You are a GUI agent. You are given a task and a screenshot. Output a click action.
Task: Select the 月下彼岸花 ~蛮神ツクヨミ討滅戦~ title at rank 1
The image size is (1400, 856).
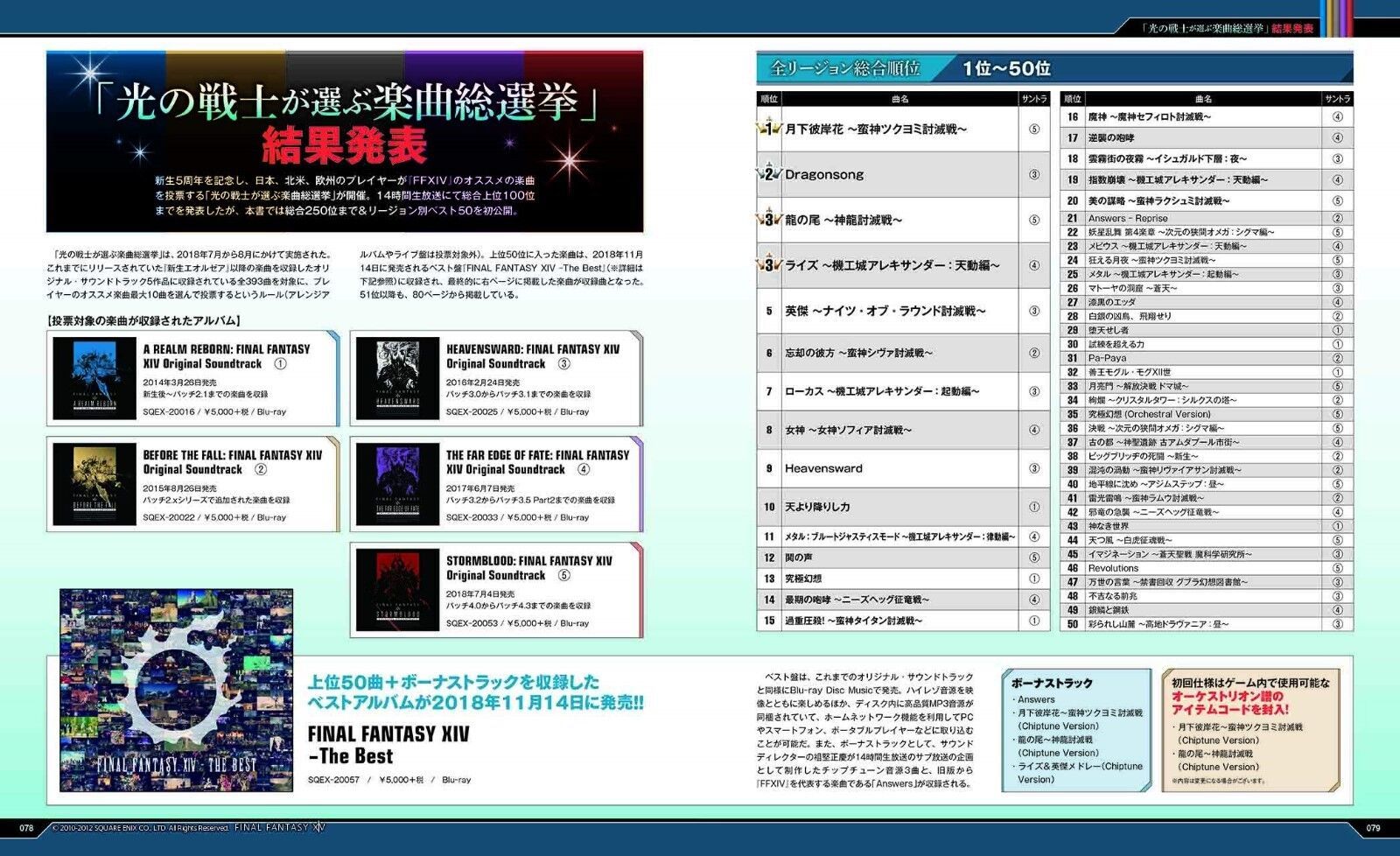click(x=876, y=130)
